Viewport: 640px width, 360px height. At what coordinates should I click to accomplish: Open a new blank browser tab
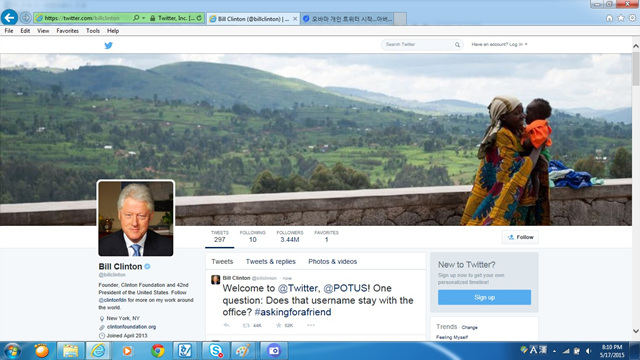(x=400, y=19)
